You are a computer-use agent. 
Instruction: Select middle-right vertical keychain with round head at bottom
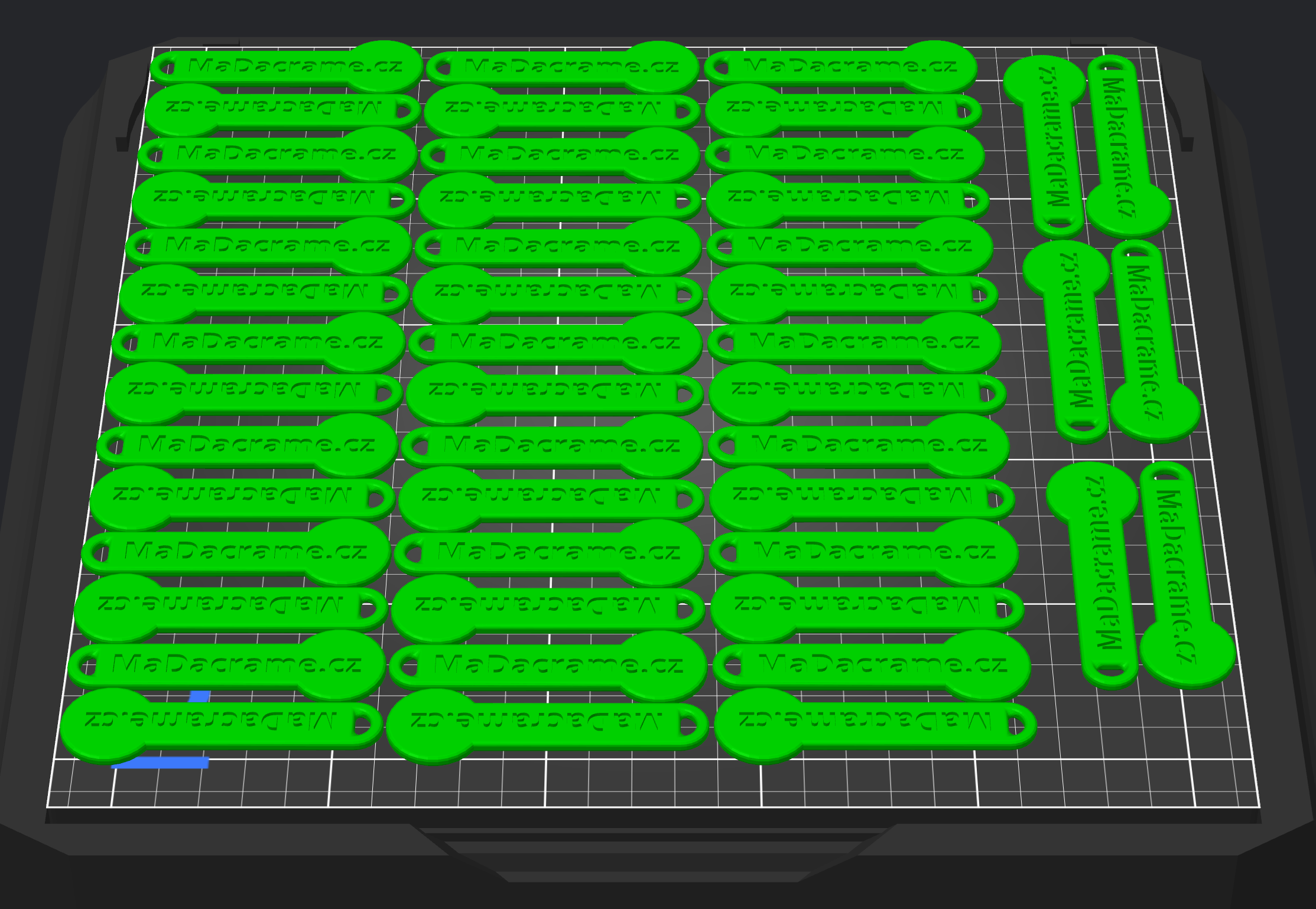(1145, 331)
